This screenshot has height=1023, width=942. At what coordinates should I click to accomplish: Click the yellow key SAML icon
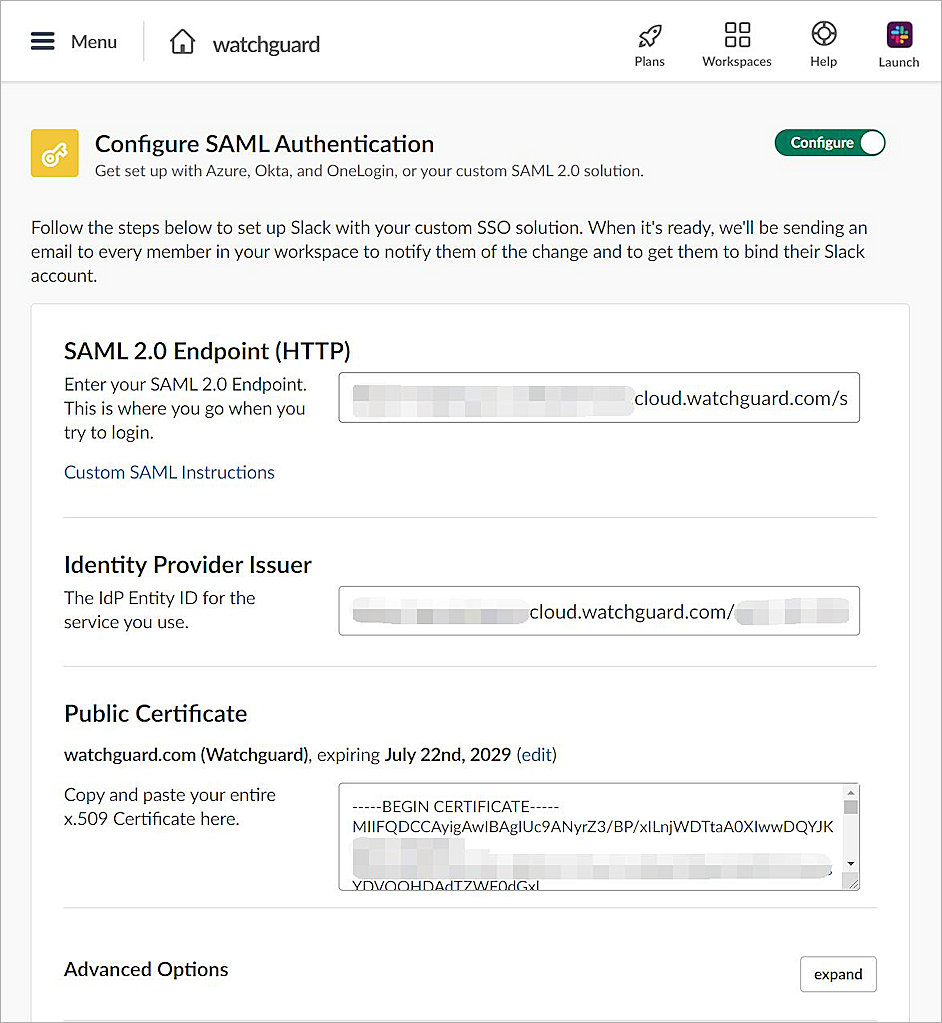(54, 153)
